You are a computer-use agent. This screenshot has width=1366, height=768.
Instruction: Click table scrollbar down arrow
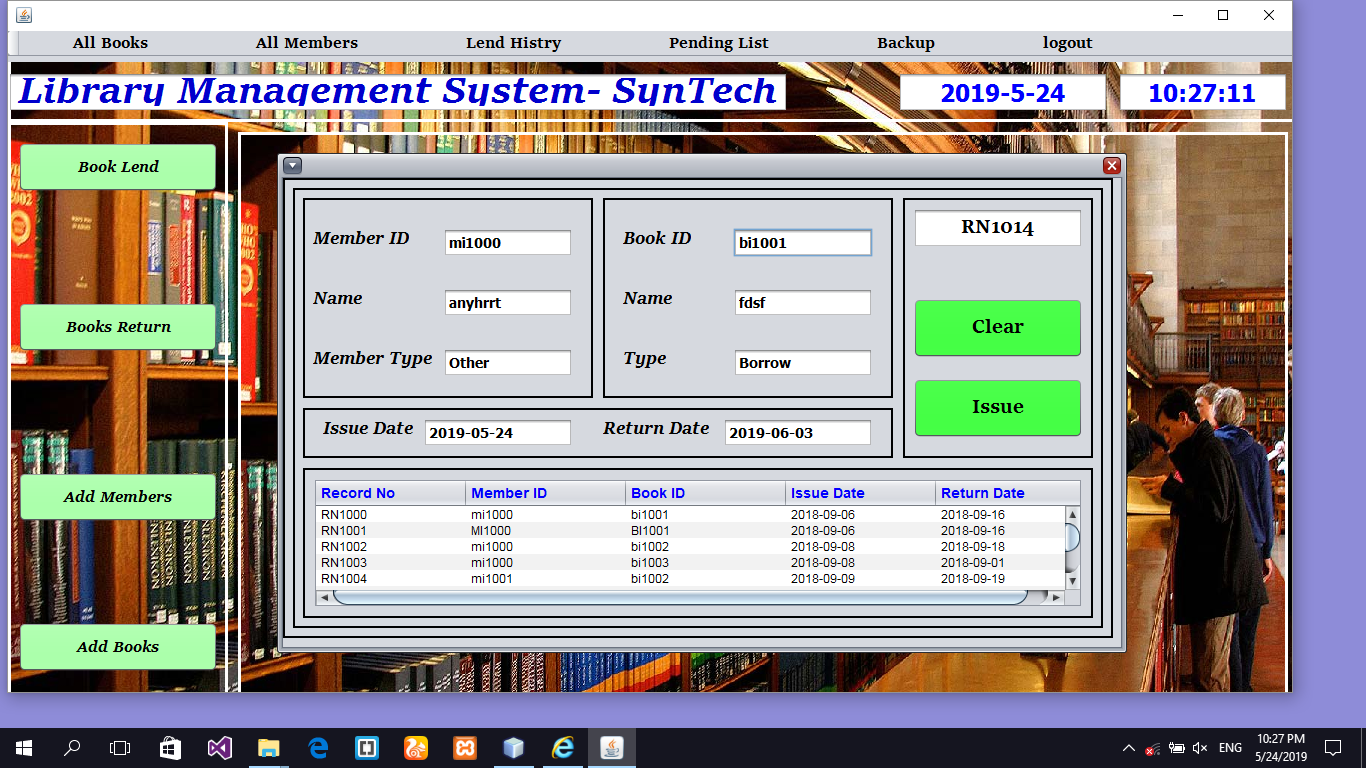pos(1073,581)
